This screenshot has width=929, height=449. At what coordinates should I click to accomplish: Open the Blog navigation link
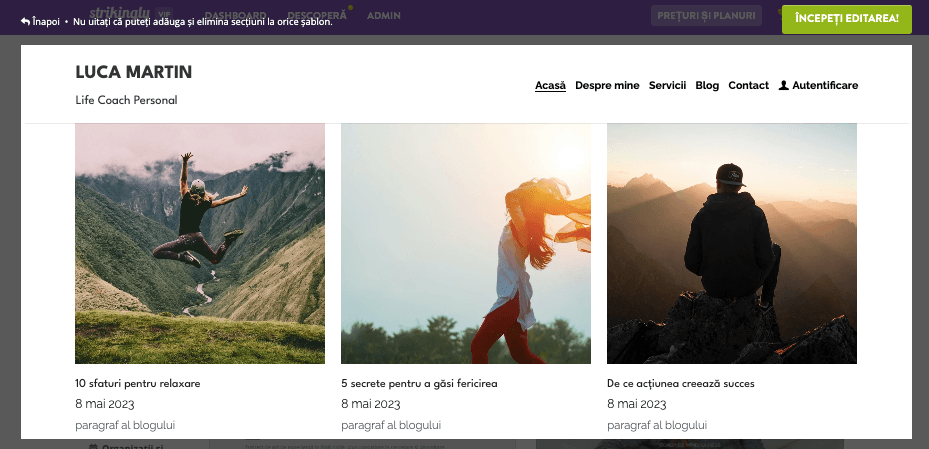[x=707, y=85]
